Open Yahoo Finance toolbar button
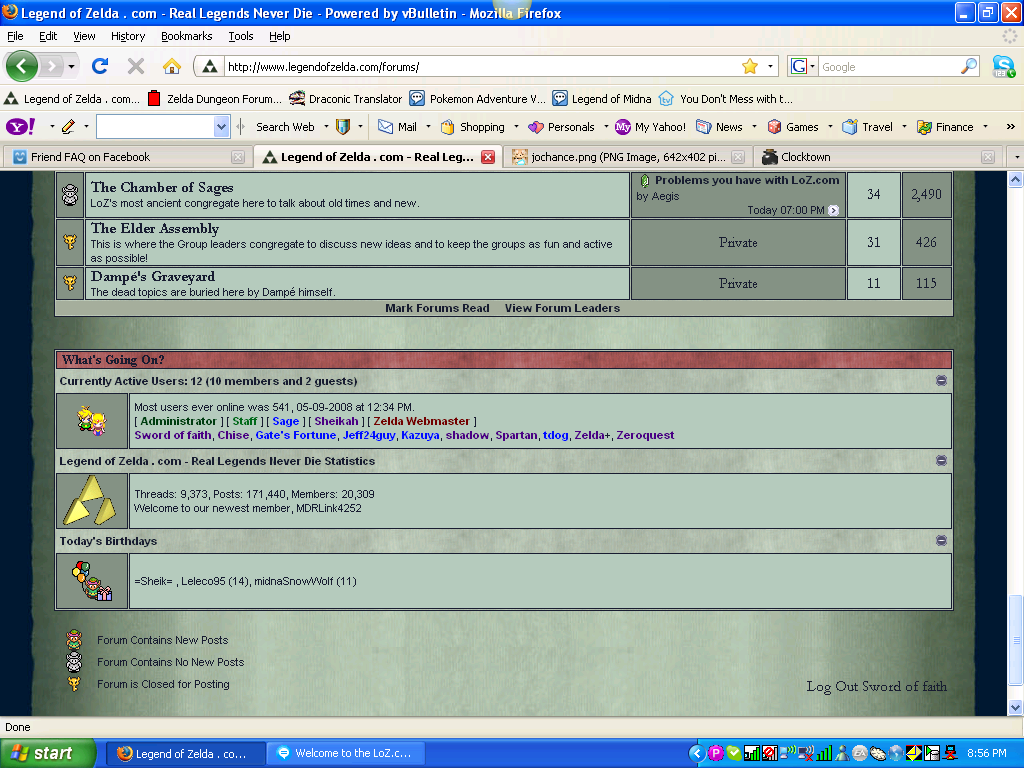 coord(945,127)
